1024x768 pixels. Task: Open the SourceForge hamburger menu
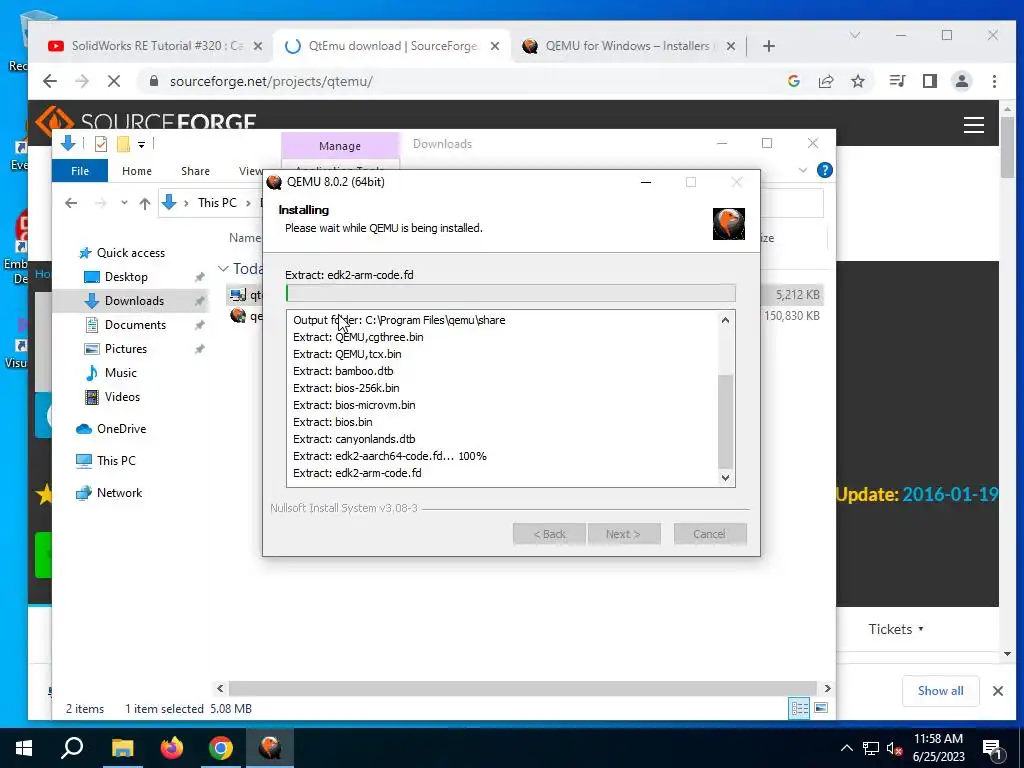pos(974,125)
